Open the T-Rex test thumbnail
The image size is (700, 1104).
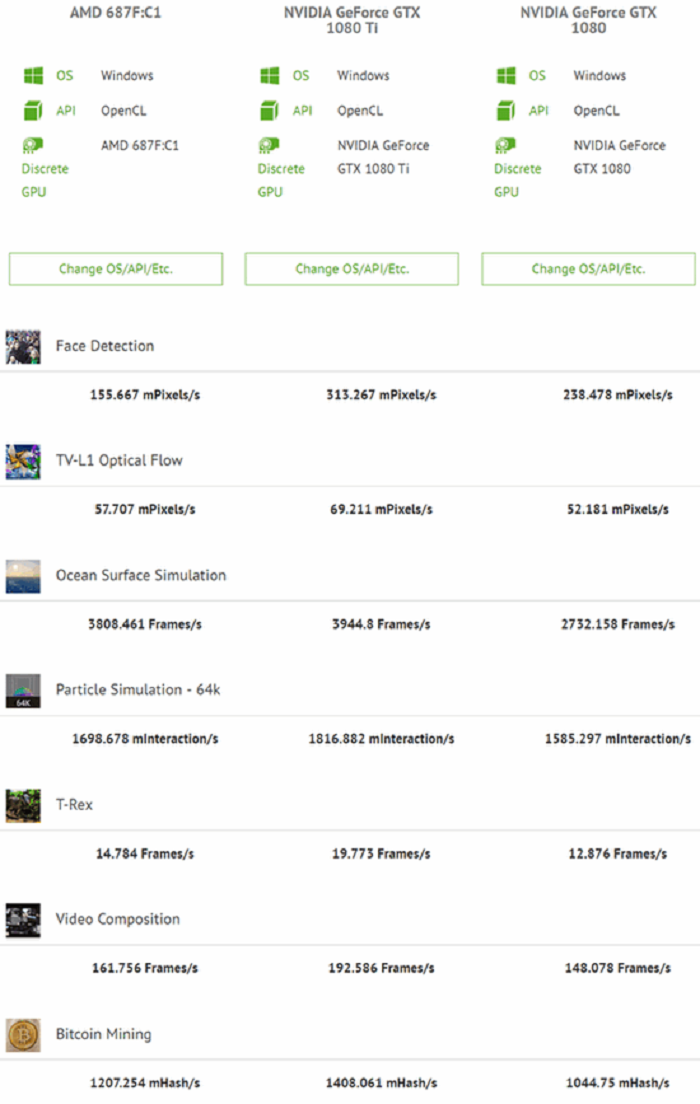[x=23, y=805]
